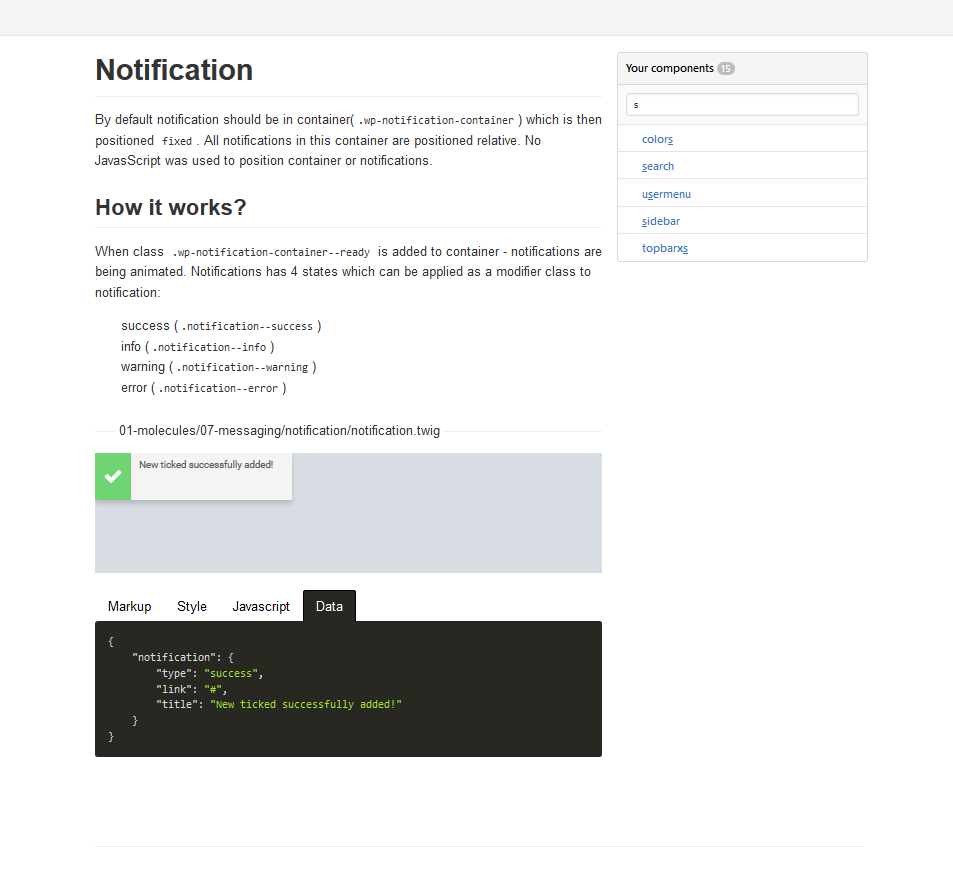Viewport: 953px width, 881px height.
Task: Open the colors component link
Action: (x=657, y=139)
